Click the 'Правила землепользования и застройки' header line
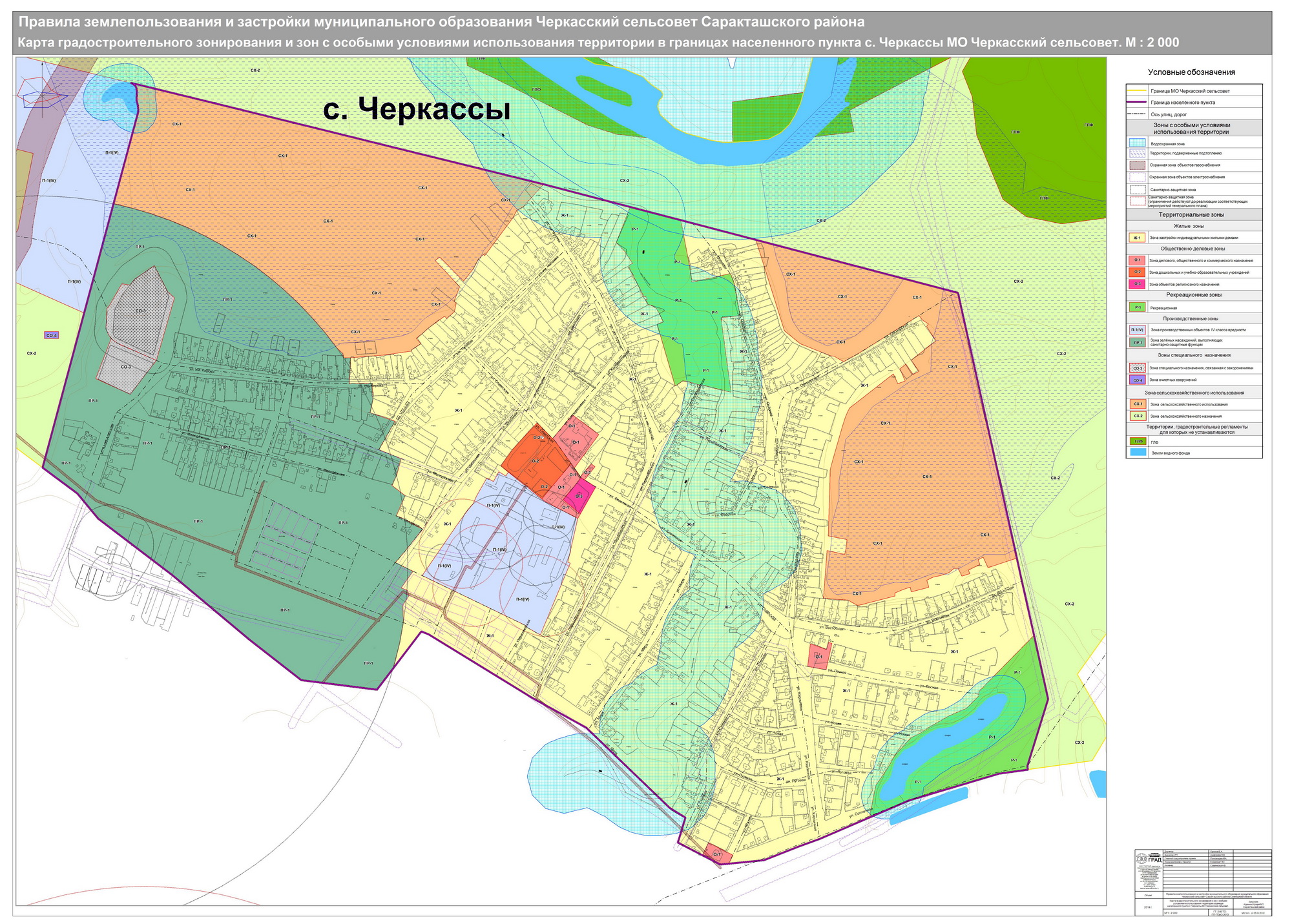1292x924 pixels. [x=442, y=23]
